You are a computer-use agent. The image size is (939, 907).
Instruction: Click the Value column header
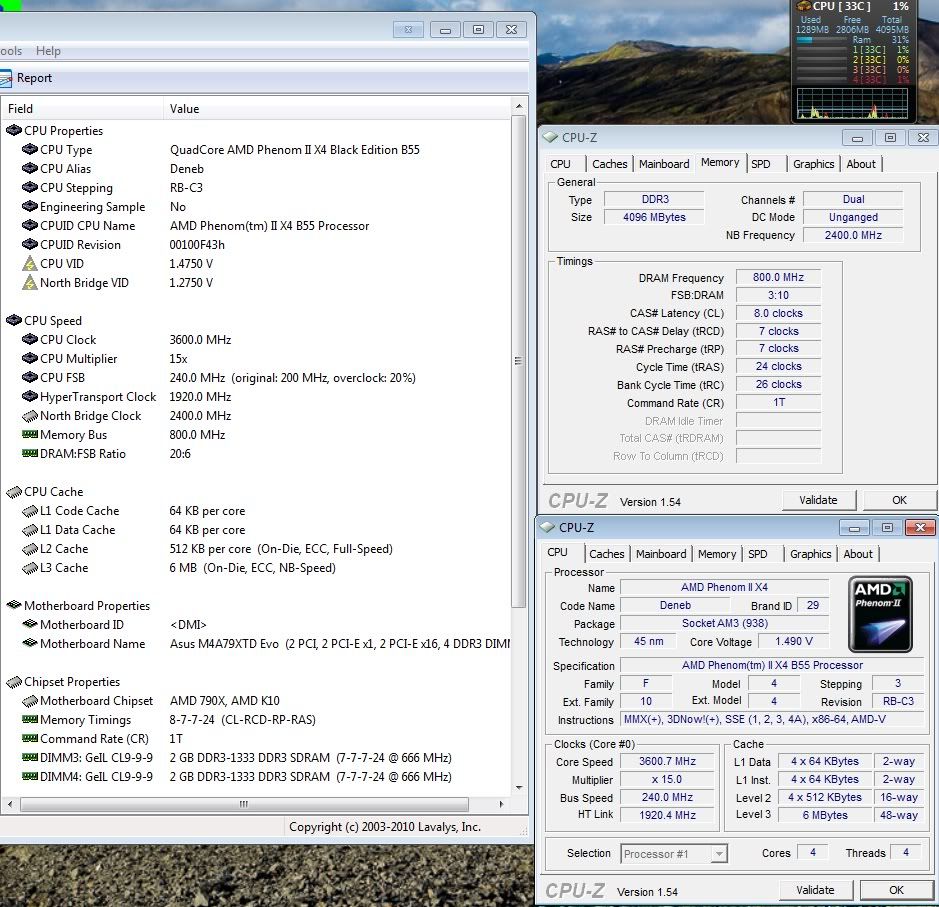click(336, 109)
